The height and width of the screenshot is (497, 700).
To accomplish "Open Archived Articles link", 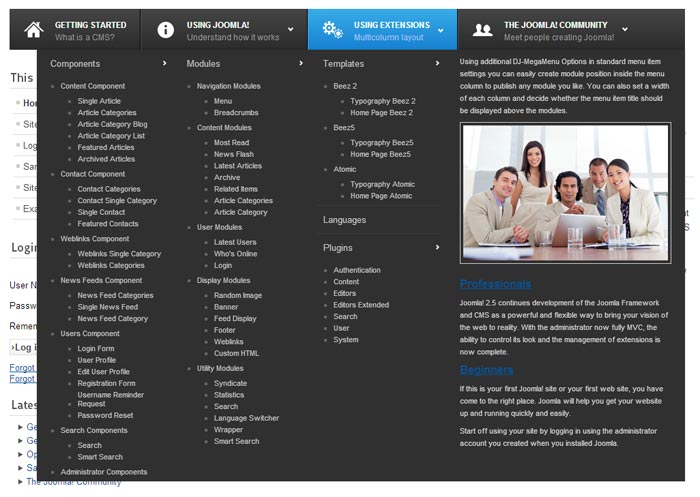I will click(x=106, y=159).
